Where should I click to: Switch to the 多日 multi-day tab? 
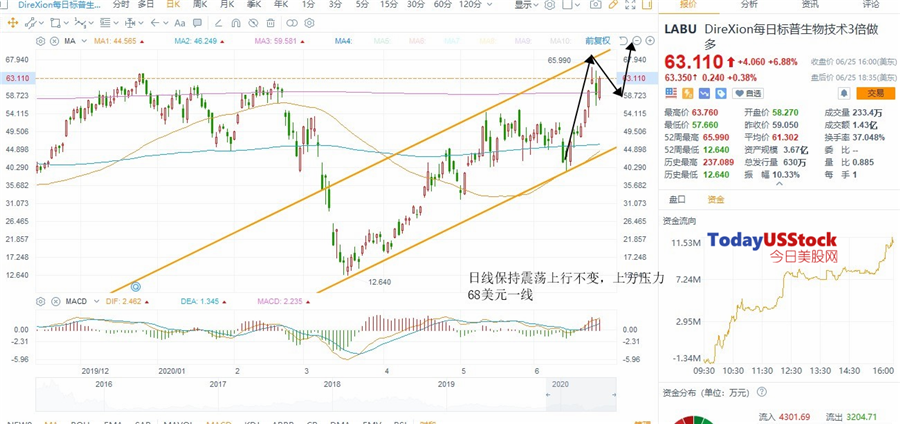[x=146, y=4]
